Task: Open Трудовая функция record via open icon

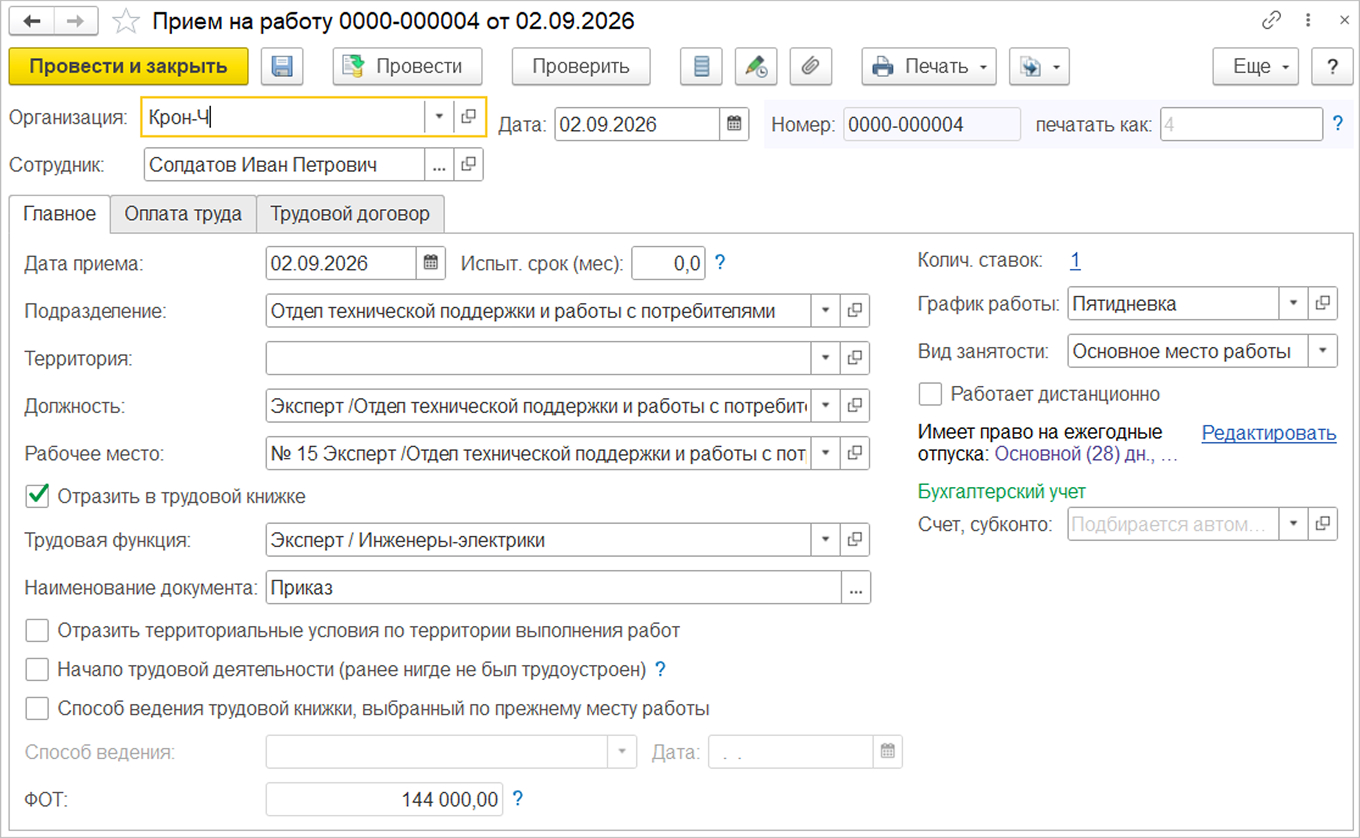Action: 855,540
